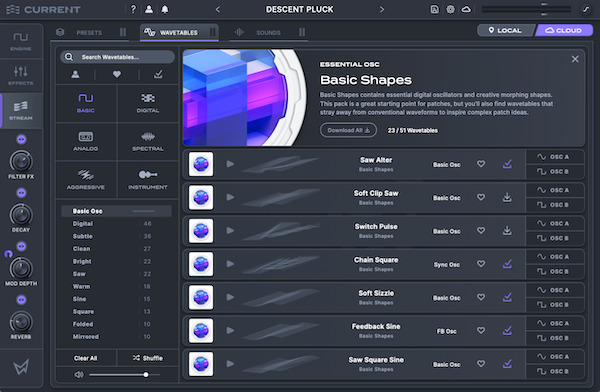
Task: Load Saw Alter into OSC A
Action: click(x=555, y=157)
